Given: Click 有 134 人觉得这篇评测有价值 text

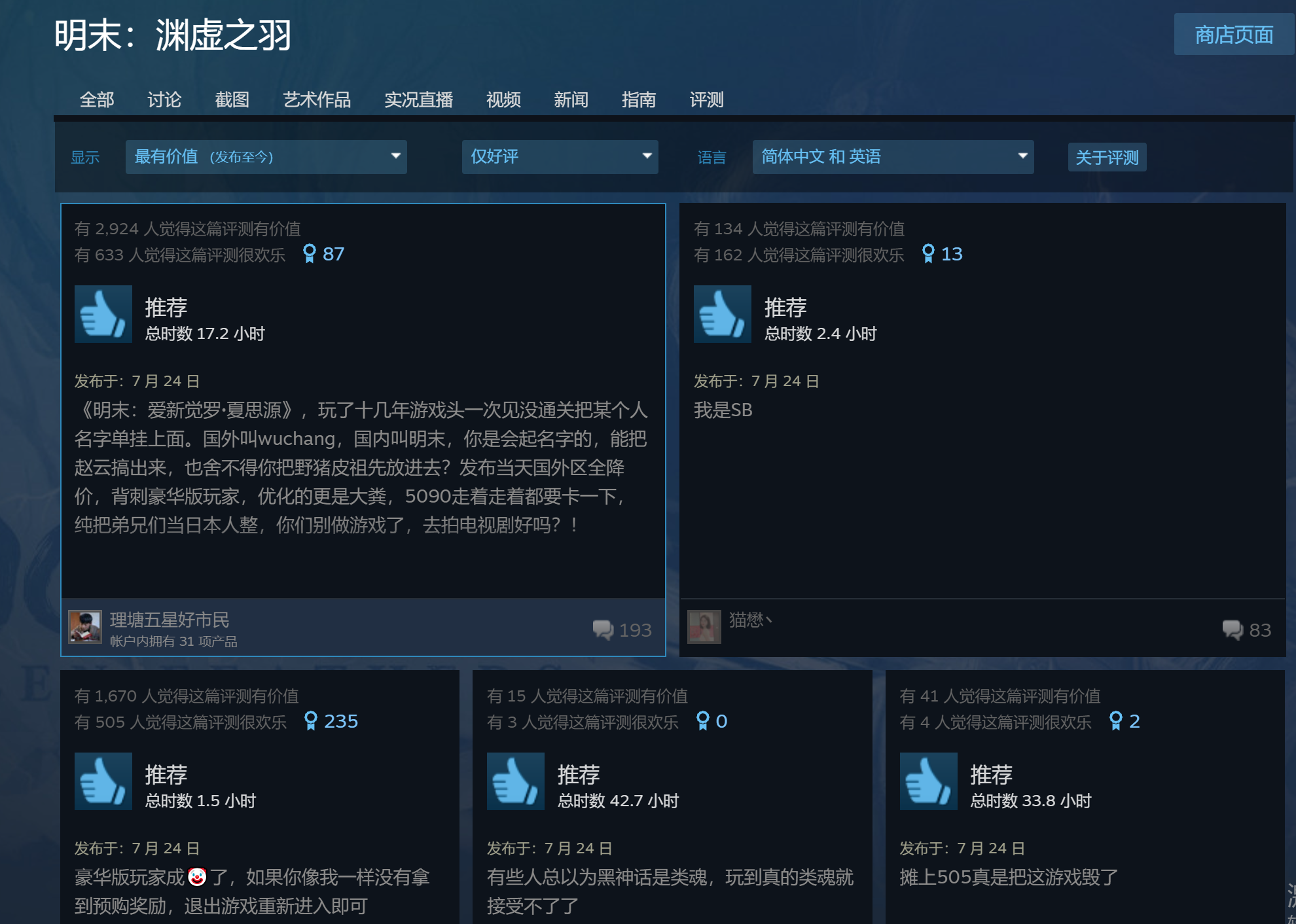Looking at the screenshot, I should (799, 228).
